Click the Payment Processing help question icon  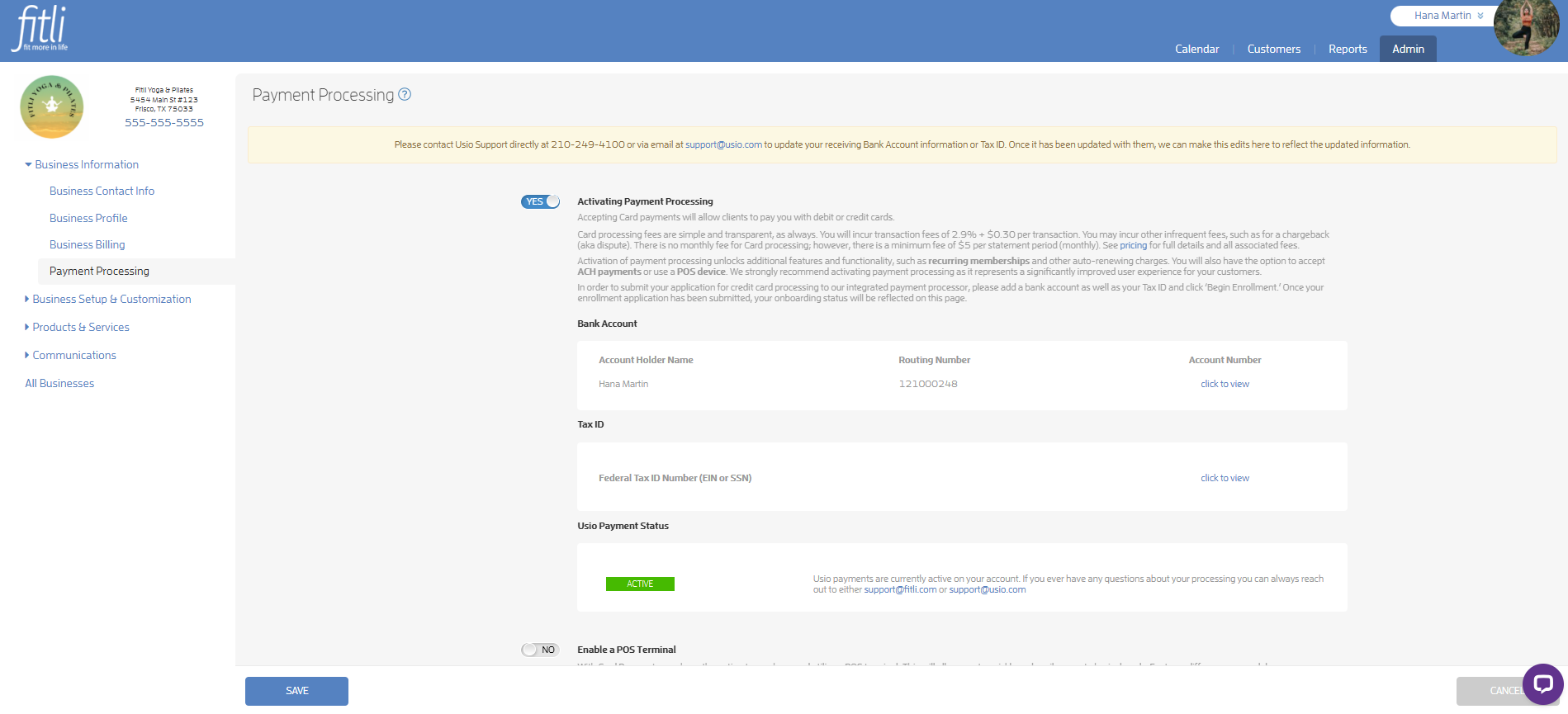(405, 94)
